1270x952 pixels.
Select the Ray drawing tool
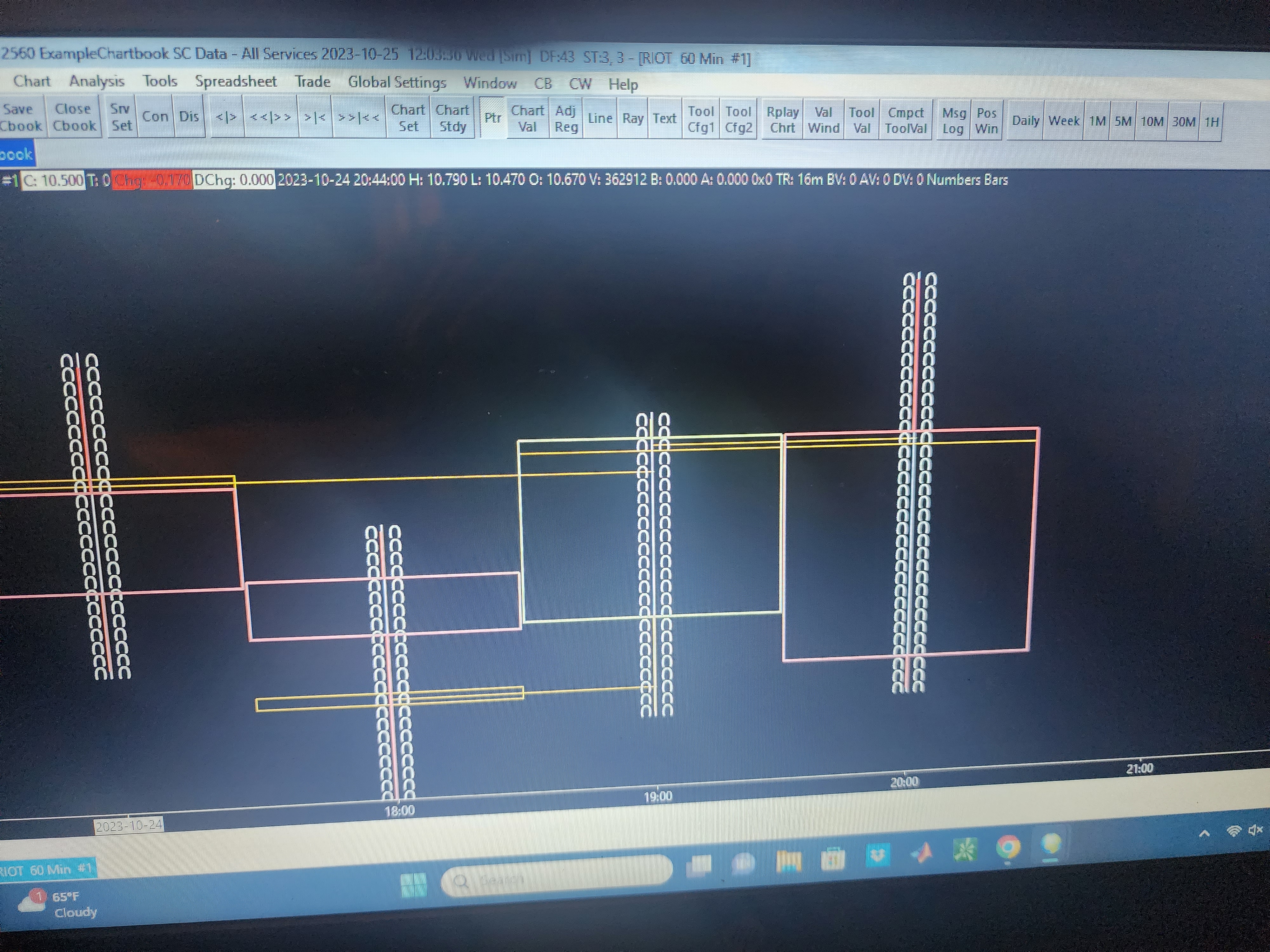(633, 119)
